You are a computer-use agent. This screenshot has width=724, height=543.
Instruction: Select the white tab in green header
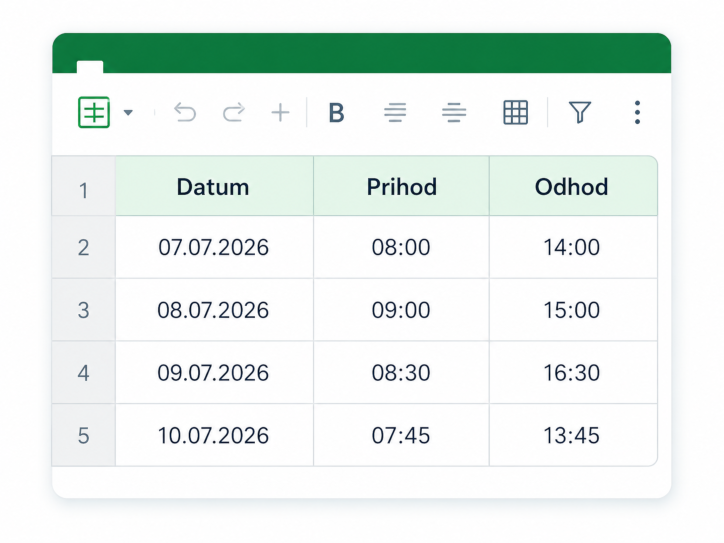[x=90, y=67]
